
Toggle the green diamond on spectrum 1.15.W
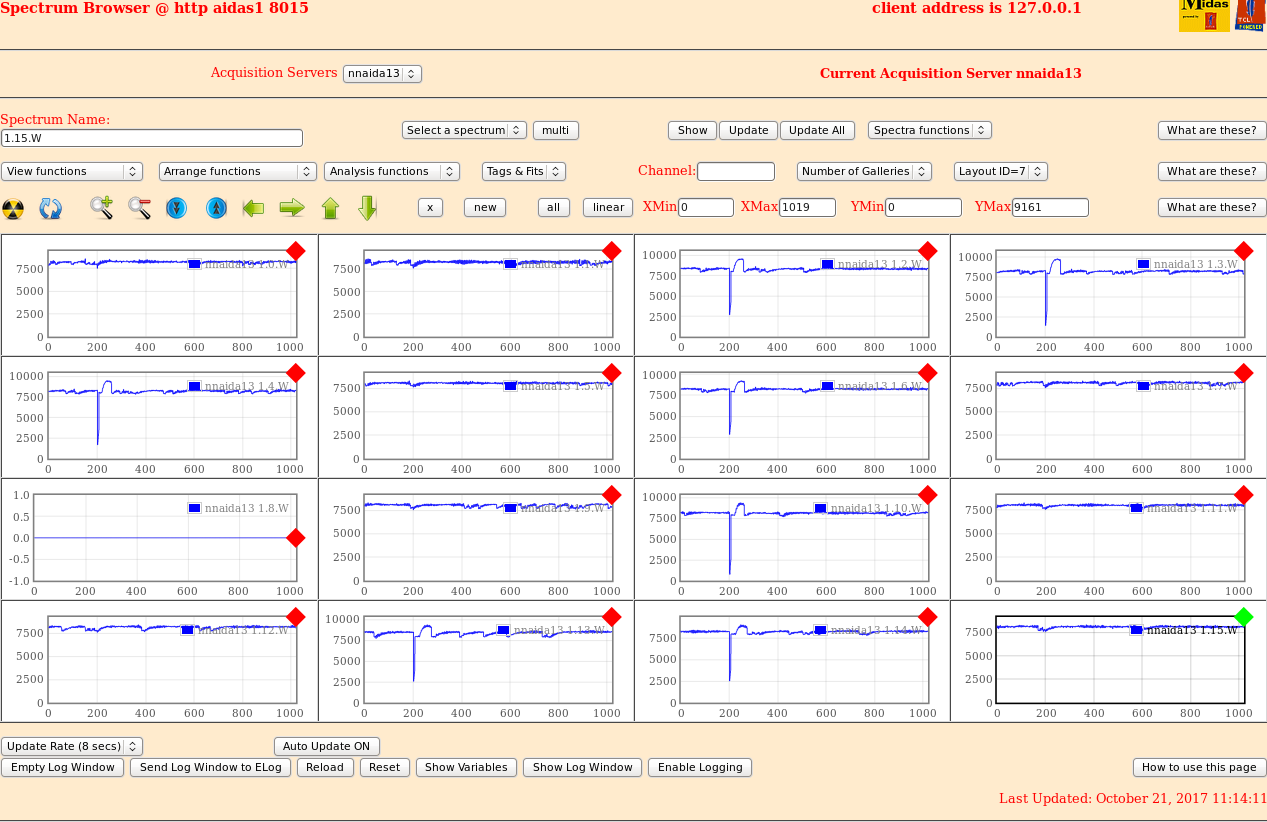point(1244,616)
